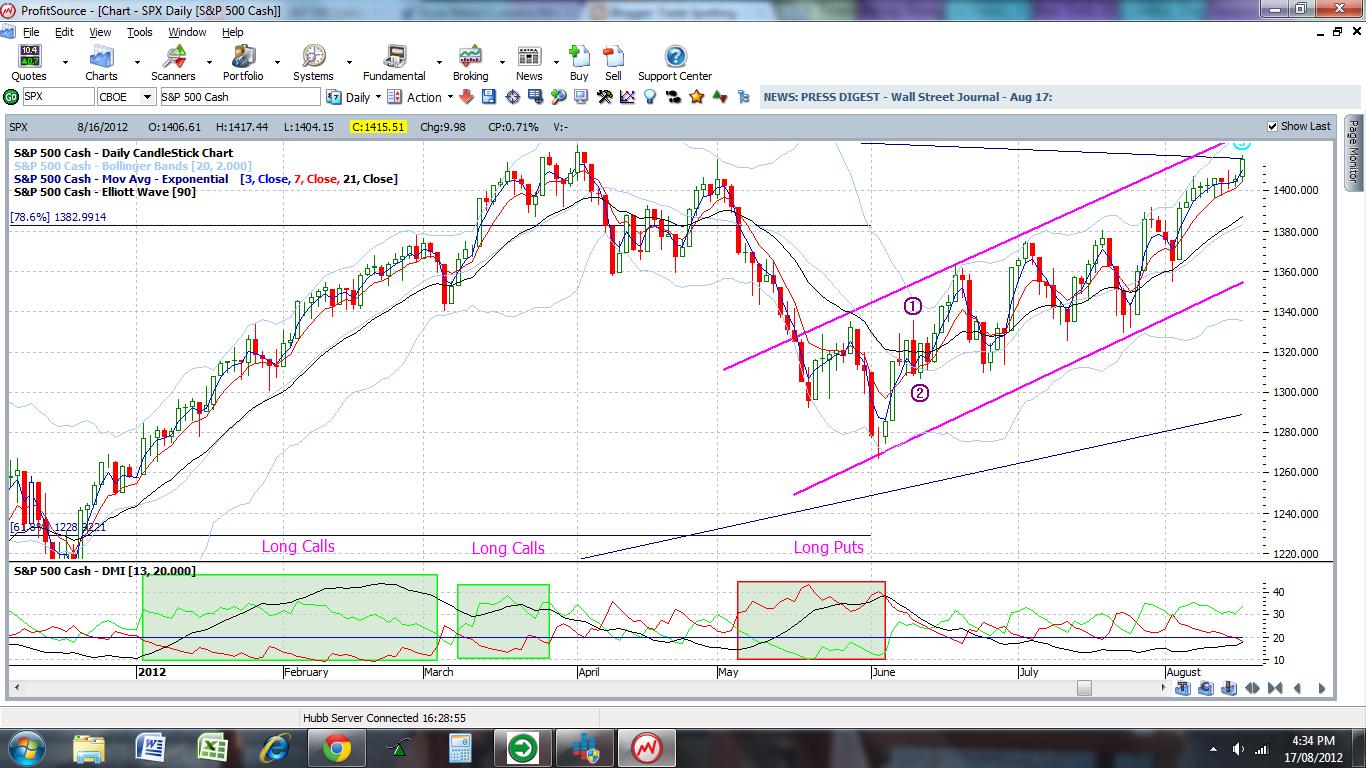Click the Sell icon
The height and width of the screenshot is (768, 1366).
[613, 63]
